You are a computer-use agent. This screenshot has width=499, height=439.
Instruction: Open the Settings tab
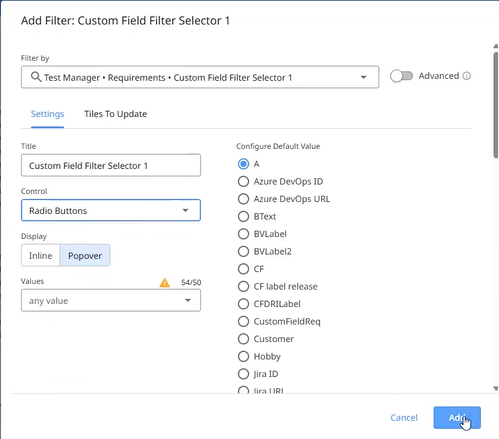[x=47, y=114]
